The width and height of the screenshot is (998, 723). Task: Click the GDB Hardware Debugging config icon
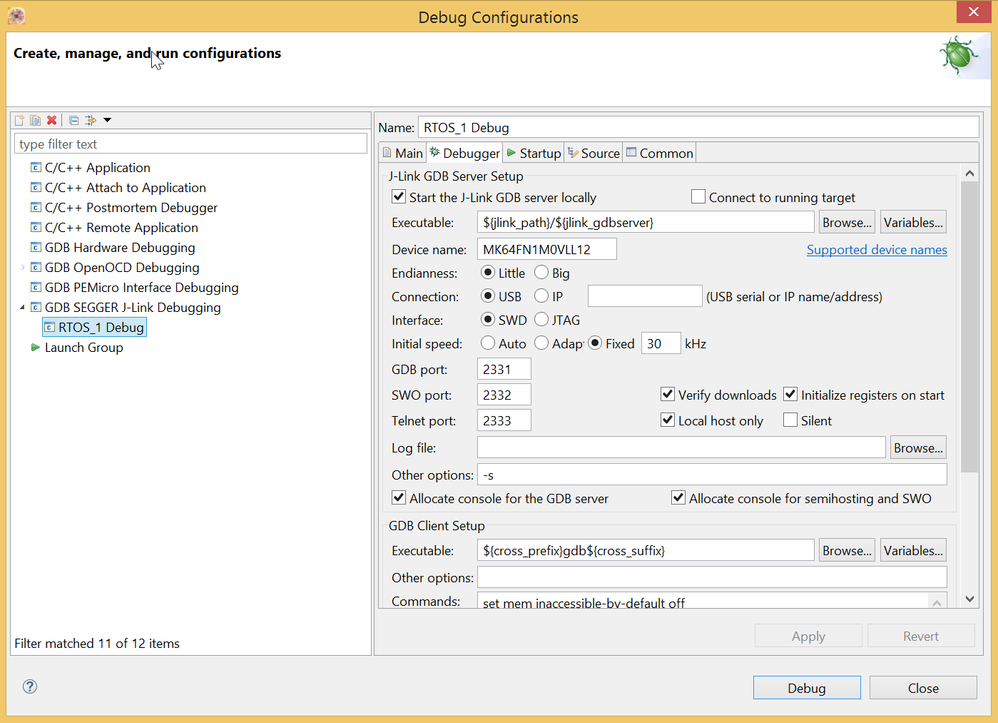tap(36, 248)
